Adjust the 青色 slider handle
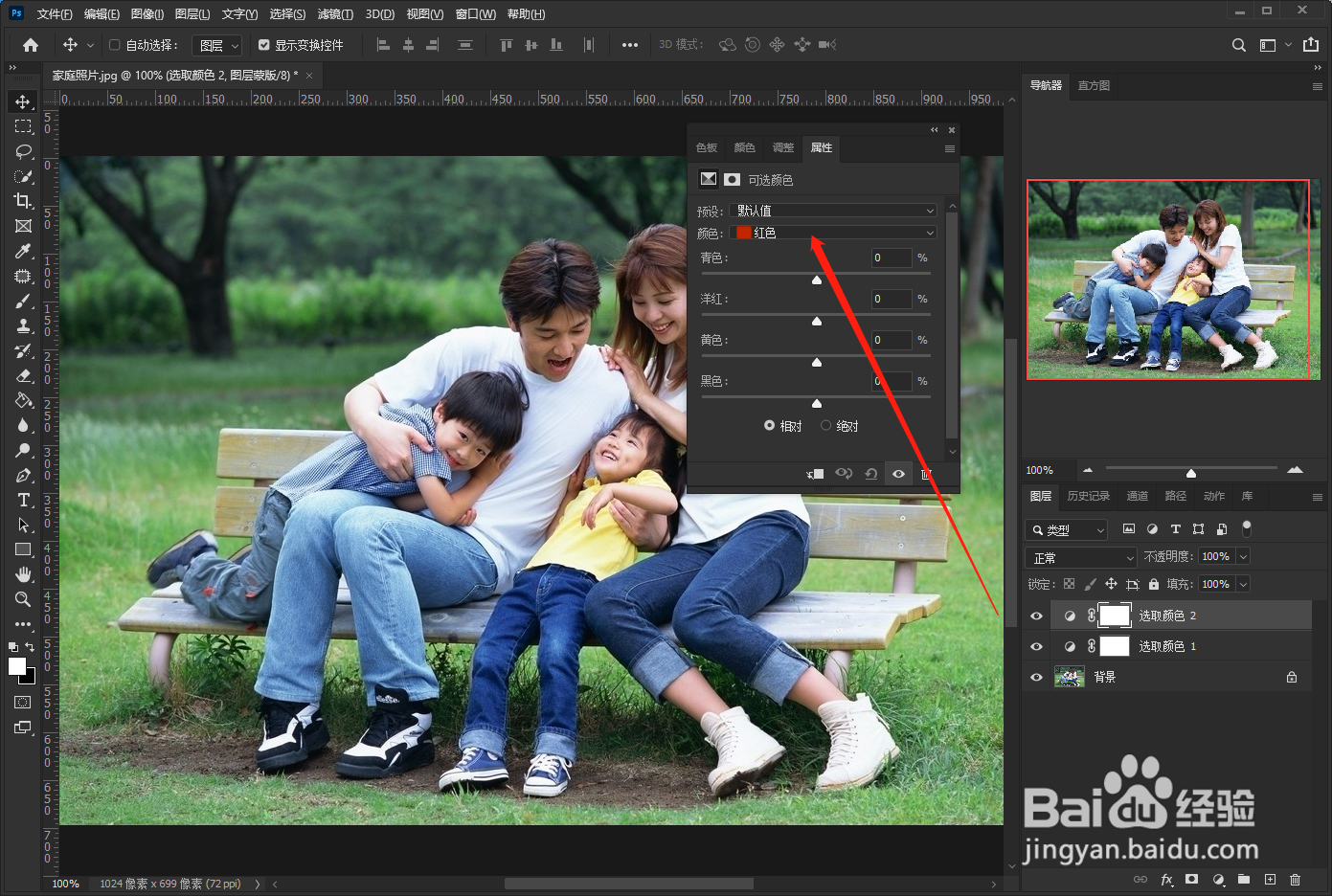The width and height of the screenshot is (1332, 896). (x=817, y=280)
